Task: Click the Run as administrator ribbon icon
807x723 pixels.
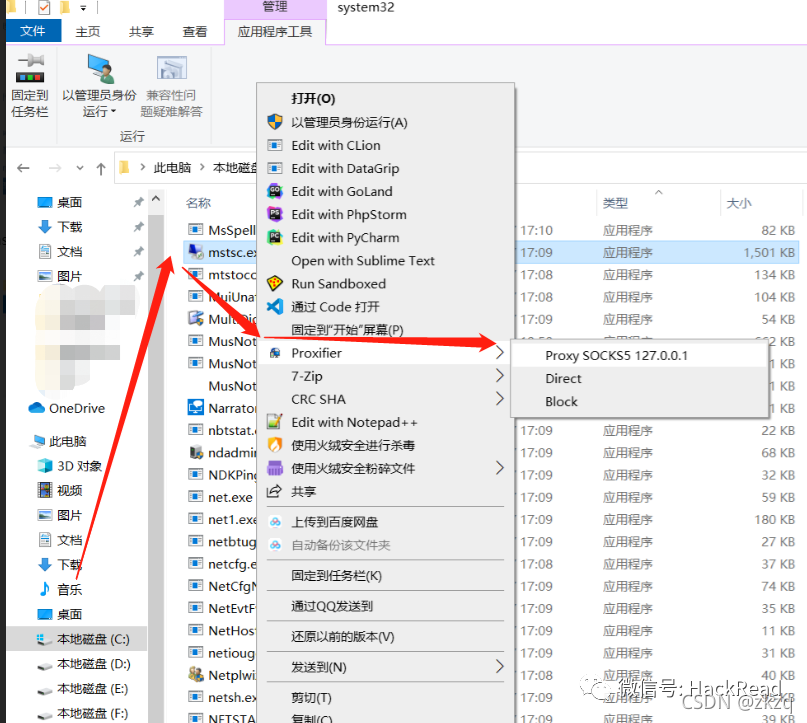Action: [100, 68]
